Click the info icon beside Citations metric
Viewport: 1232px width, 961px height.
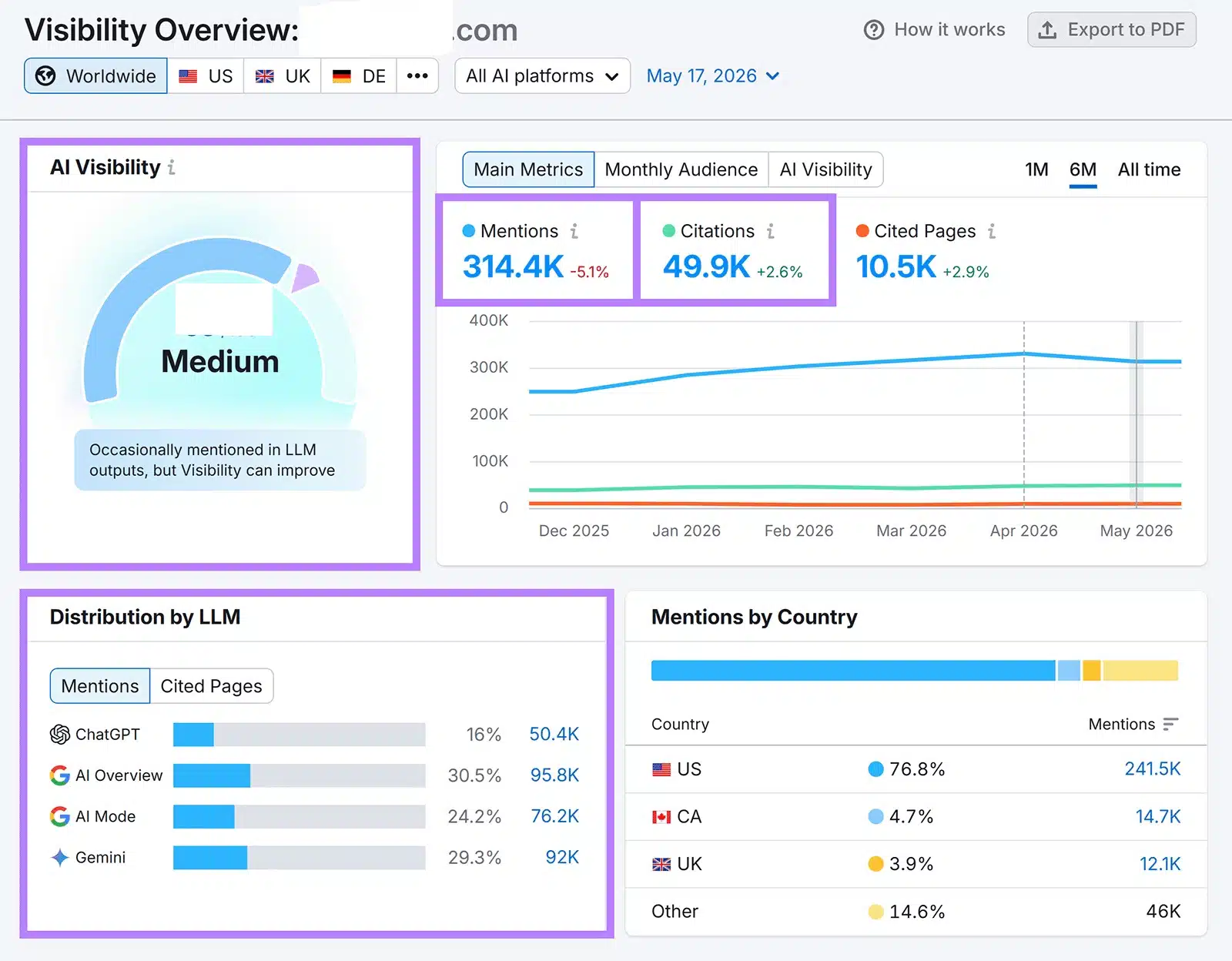771,231
